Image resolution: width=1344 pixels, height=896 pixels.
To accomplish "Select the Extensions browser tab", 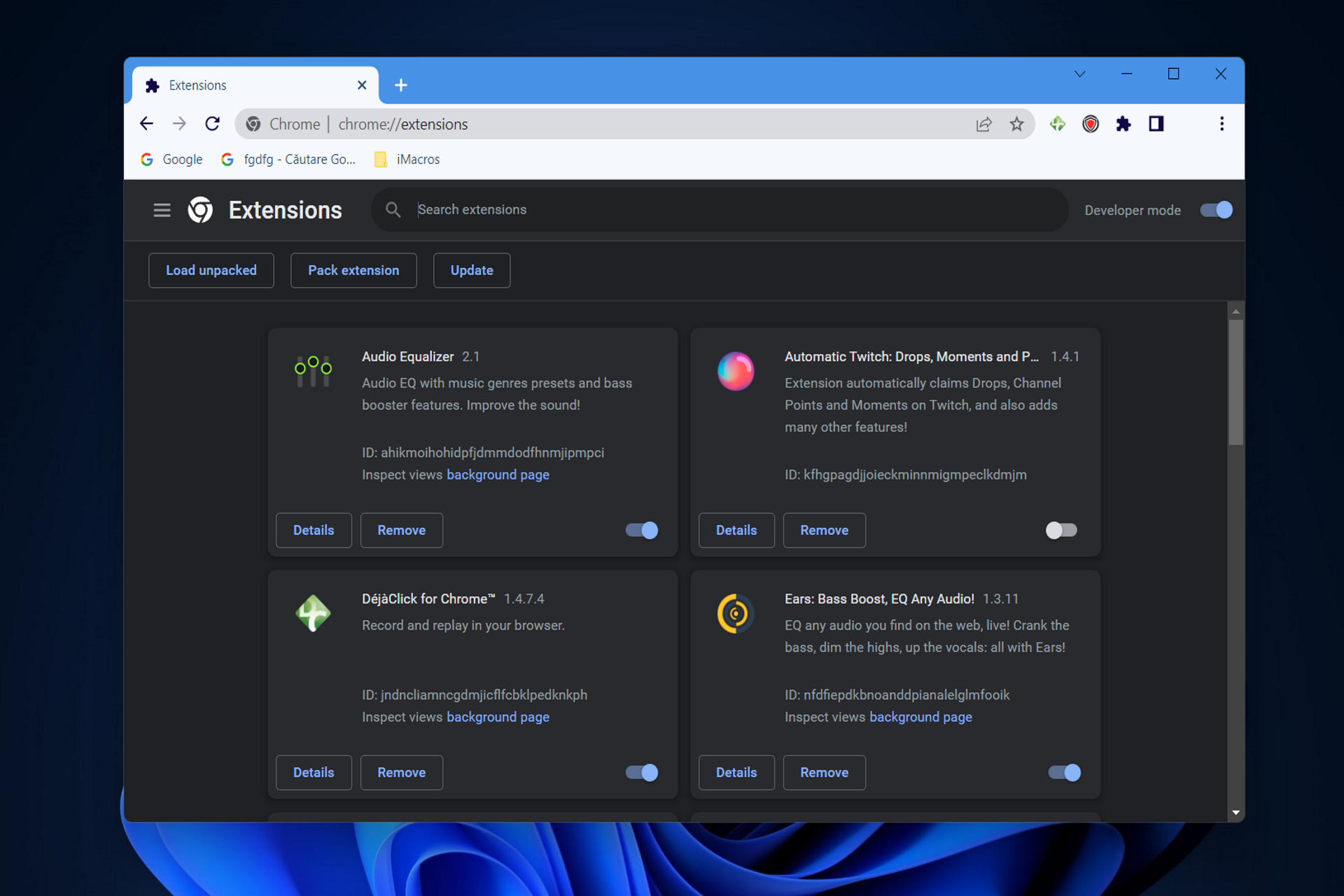I will (255, 85).
